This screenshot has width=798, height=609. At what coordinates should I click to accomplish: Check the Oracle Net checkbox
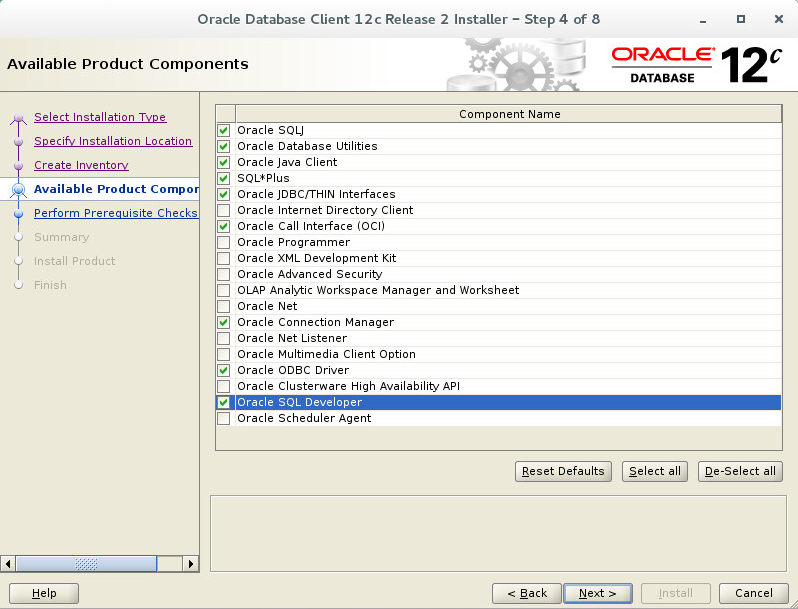(x=223, y=307)
